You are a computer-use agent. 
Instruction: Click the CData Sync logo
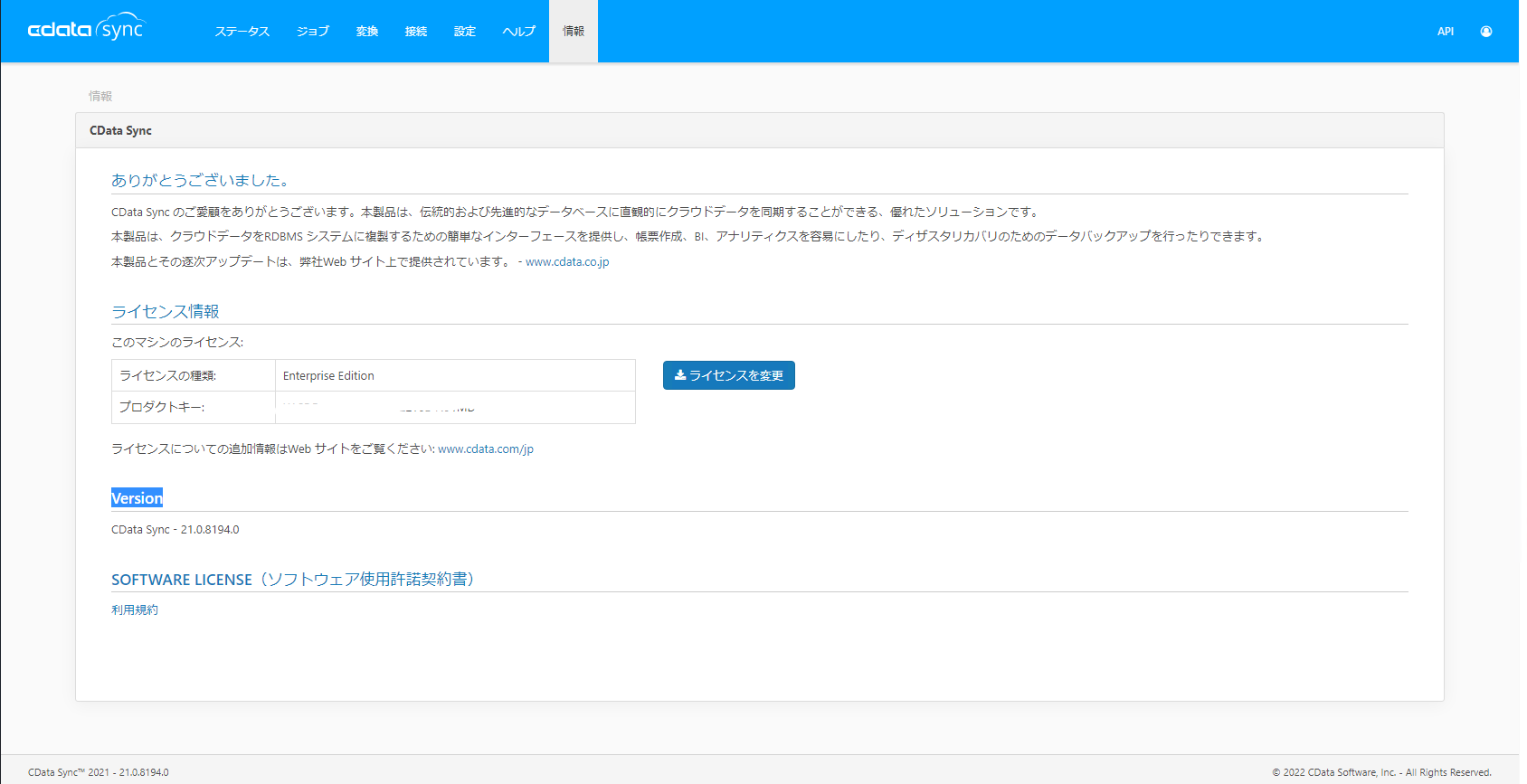click(86, 28)
